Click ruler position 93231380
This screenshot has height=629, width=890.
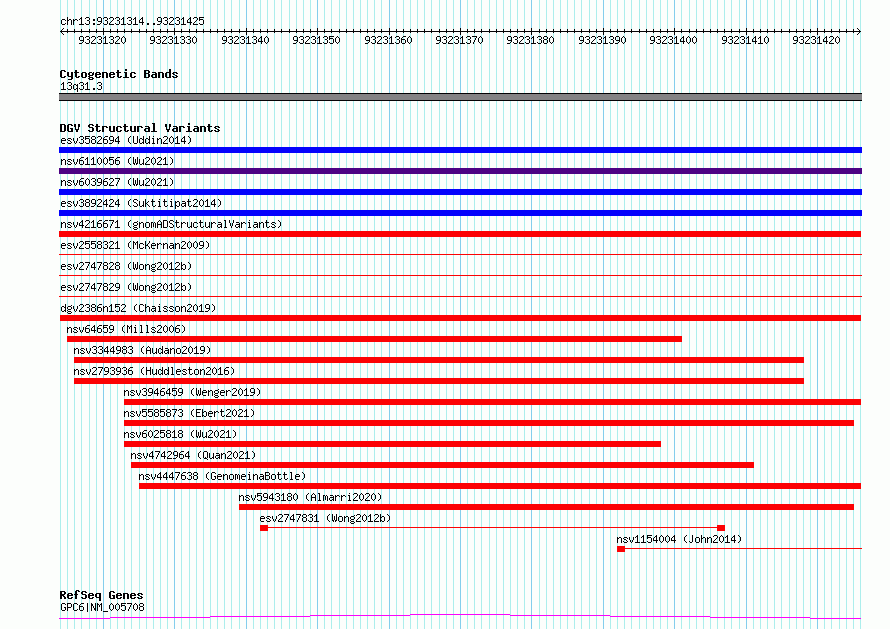click(x=530, y=40)
